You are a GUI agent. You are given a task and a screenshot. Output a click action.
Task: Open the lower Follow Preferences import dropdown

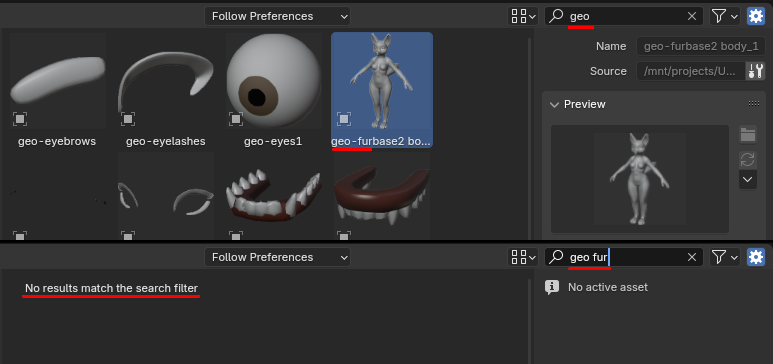pyautogui.click(x=277, y=257)
